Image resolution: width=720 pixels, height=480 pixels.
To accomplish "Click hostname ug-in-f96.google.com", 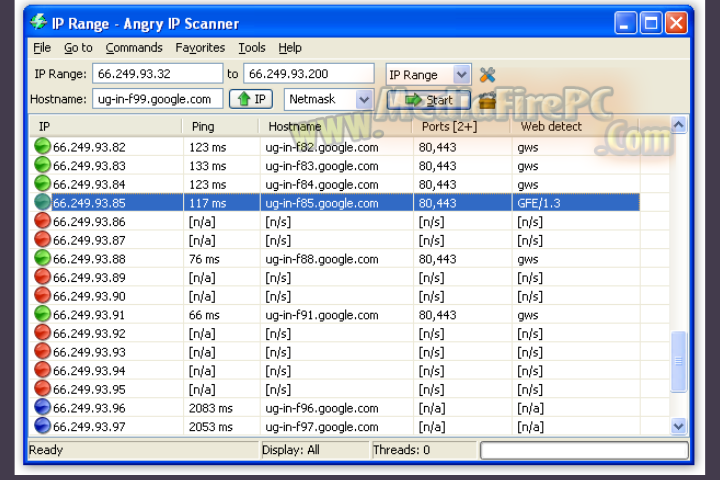I will click(x=321, y=408).
